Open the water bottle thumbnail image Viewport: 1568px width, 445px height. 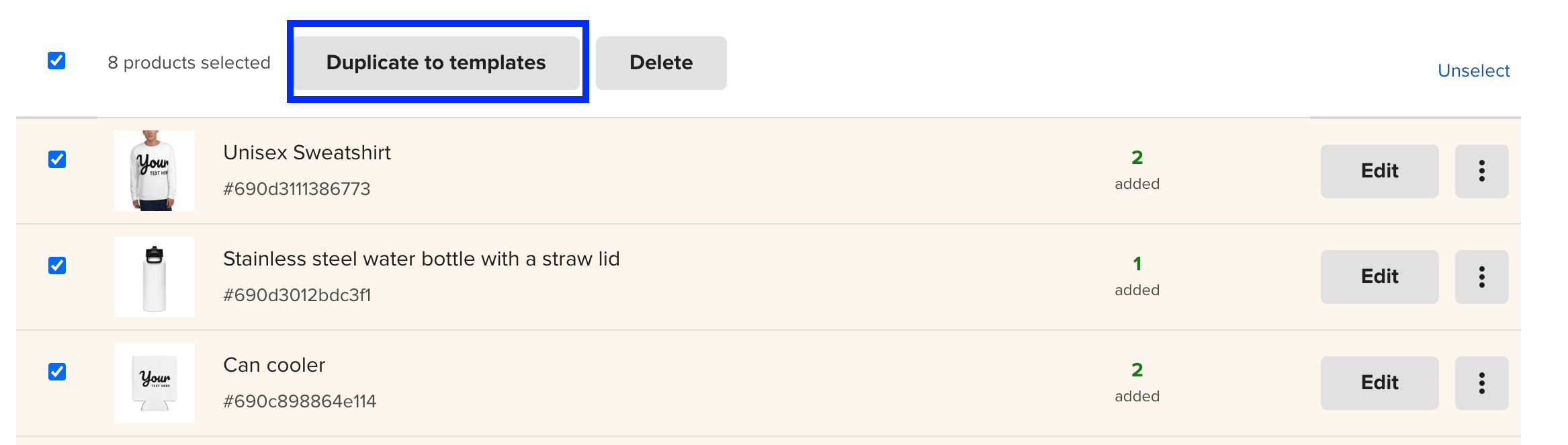[155, 277]
